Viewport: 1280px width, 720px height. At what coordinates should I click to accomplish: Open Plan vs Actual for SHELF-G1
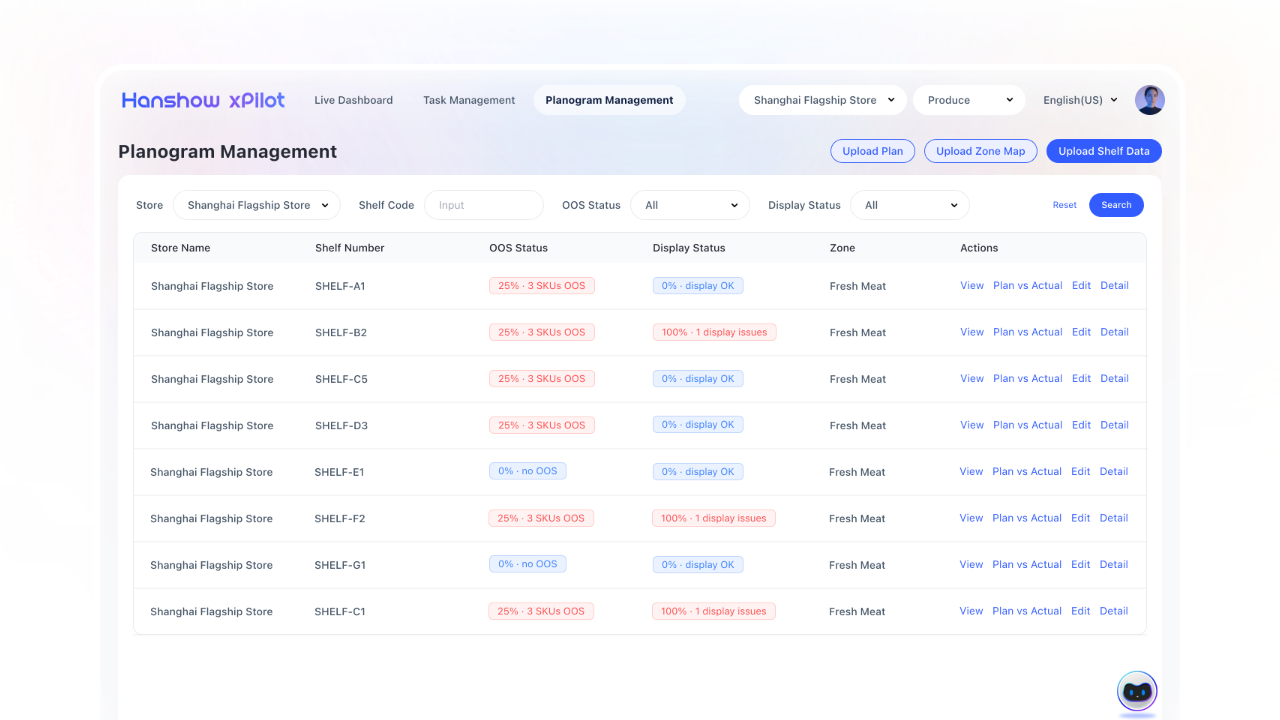[x=1027, y=565]
